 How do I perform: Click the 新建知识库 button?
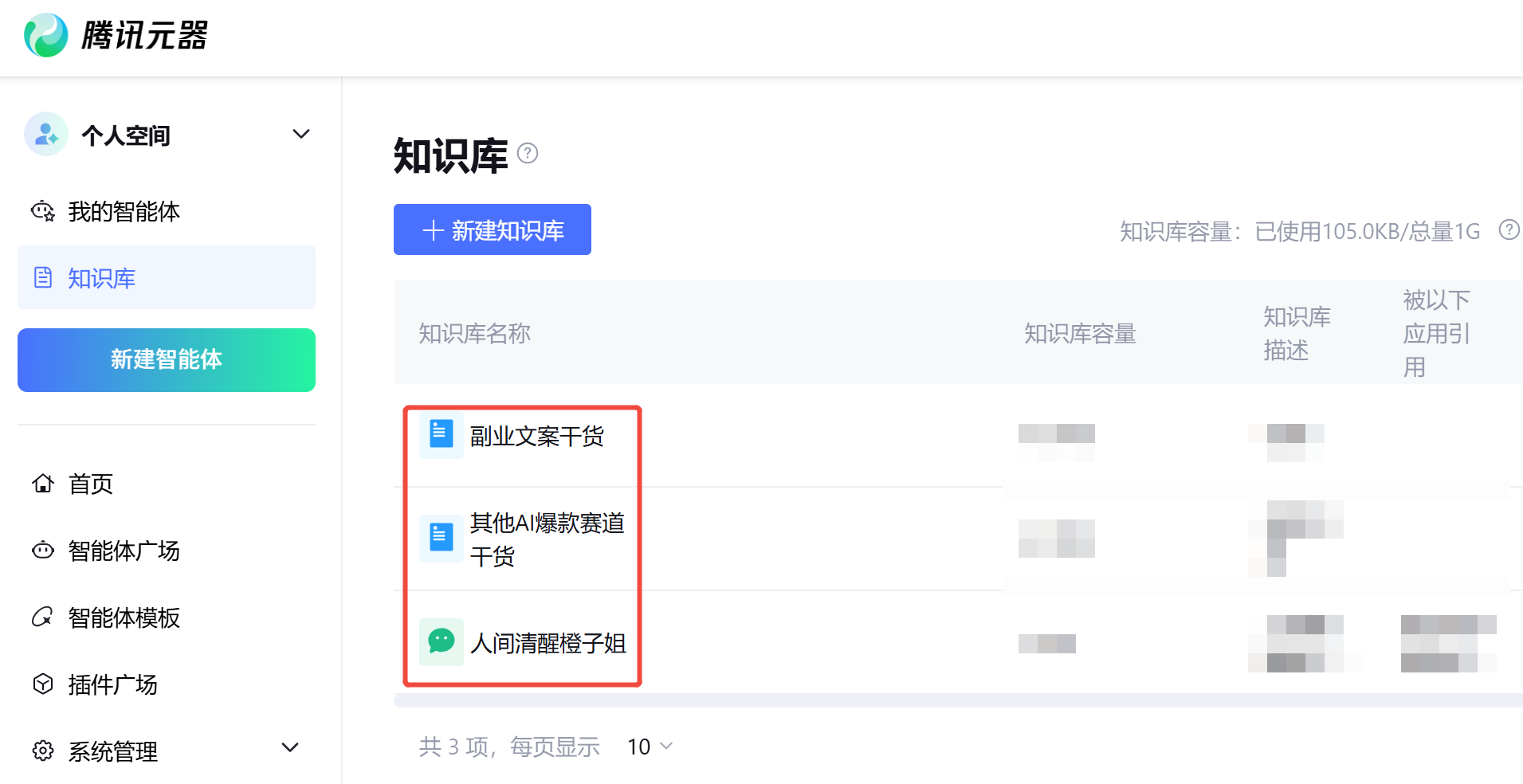click(492, 230)
